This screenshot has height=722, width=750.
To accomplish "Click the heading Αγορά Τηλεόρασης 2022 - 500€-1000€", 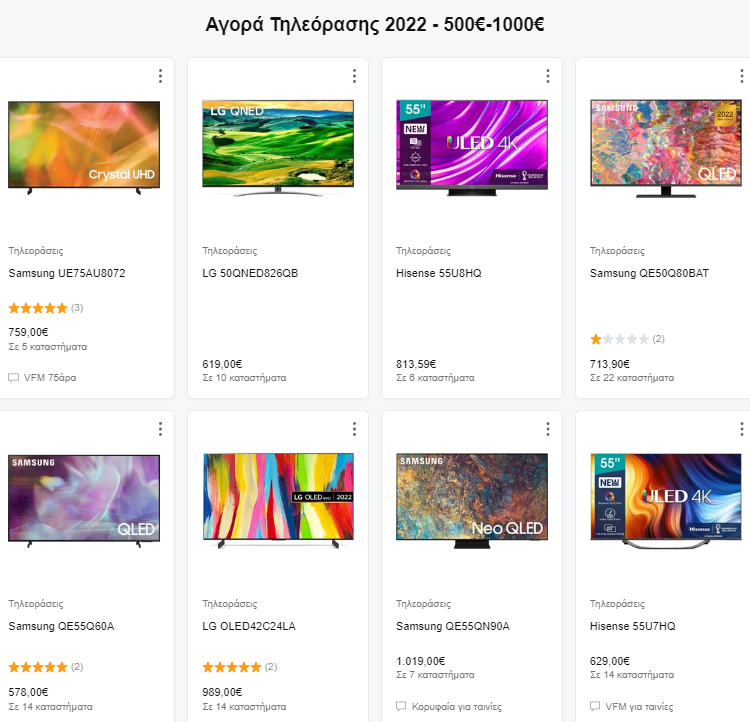I will pyautogui.click(x=375, y=24).
